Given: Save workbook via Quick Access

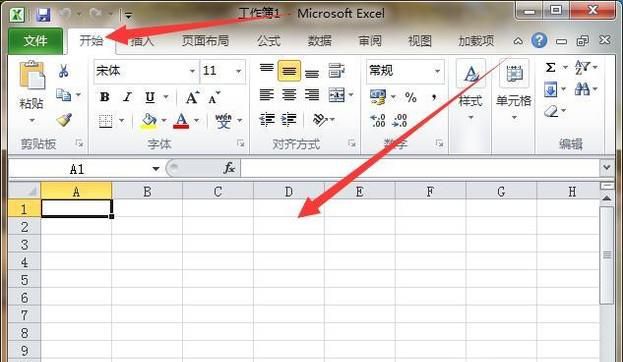Looking at the screenshot, I should click(x=43, y=15).
